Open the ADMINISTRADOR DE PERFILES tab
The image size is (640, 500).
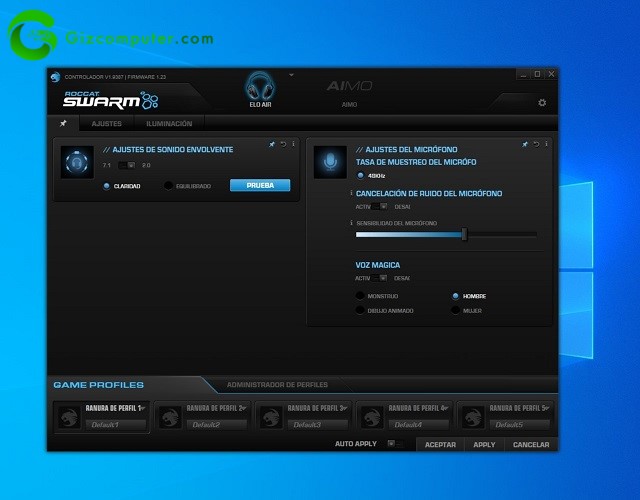[277, 385]
